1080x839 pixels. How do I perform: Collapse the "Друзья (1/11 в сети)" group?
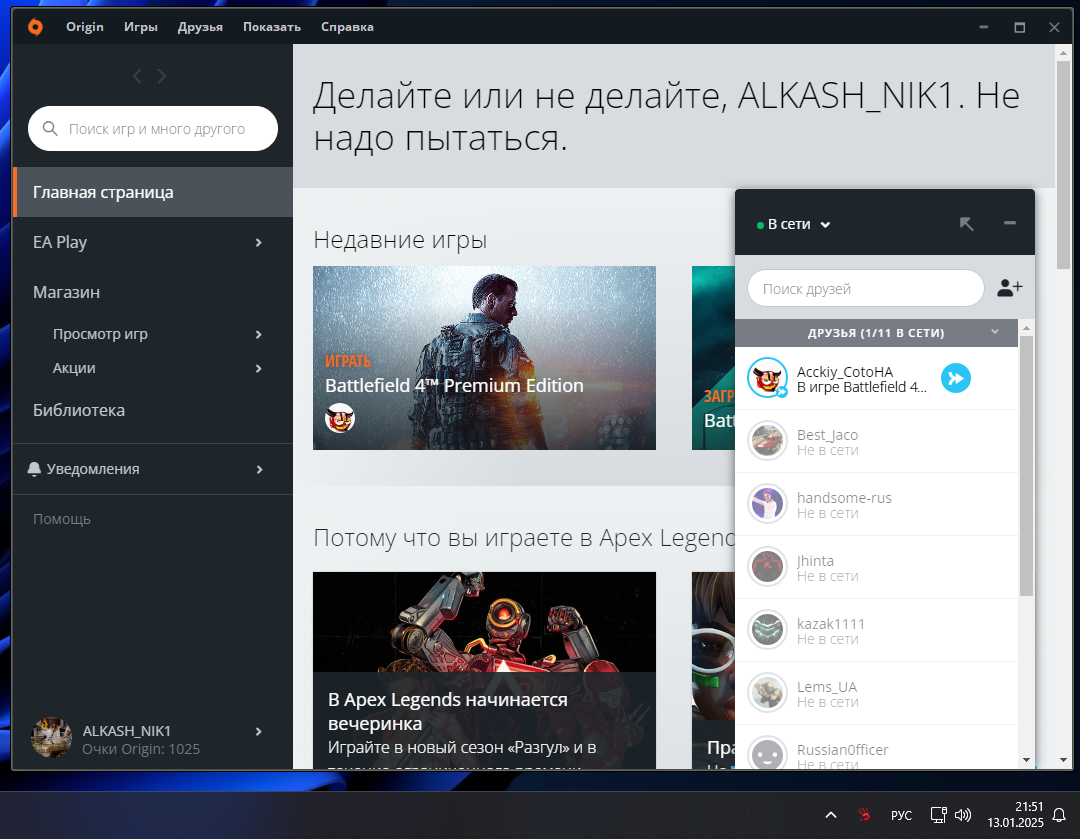coord(995,332)
